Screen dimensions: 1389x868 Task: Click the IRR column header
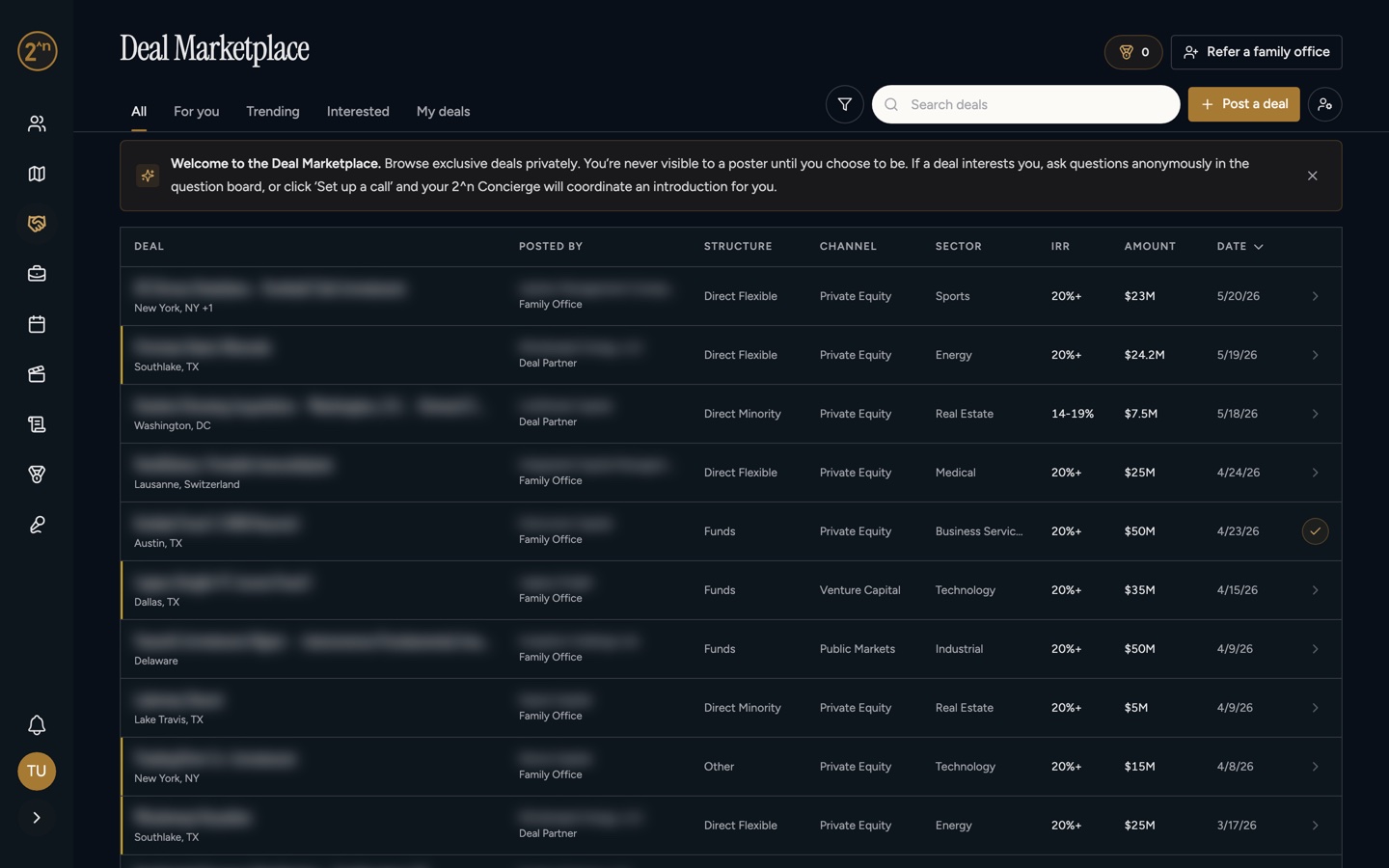tap(1060, 247)
